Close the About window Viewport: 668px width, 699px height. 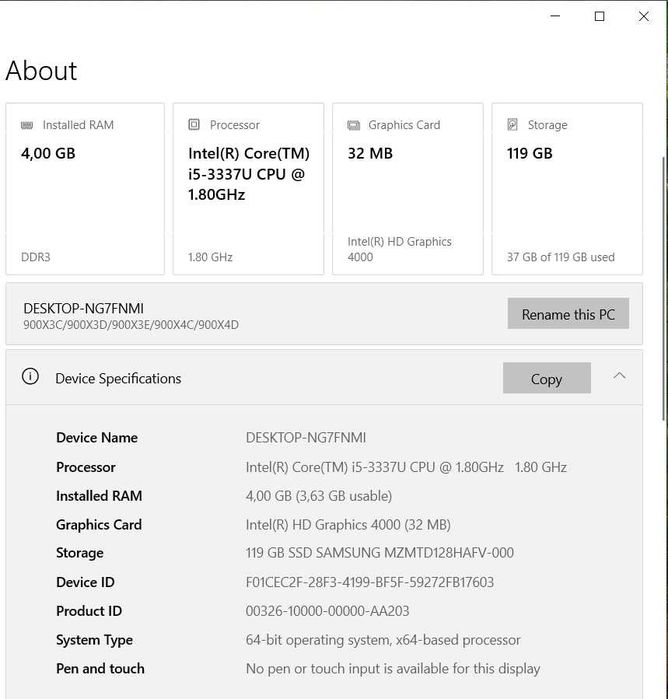643,16
